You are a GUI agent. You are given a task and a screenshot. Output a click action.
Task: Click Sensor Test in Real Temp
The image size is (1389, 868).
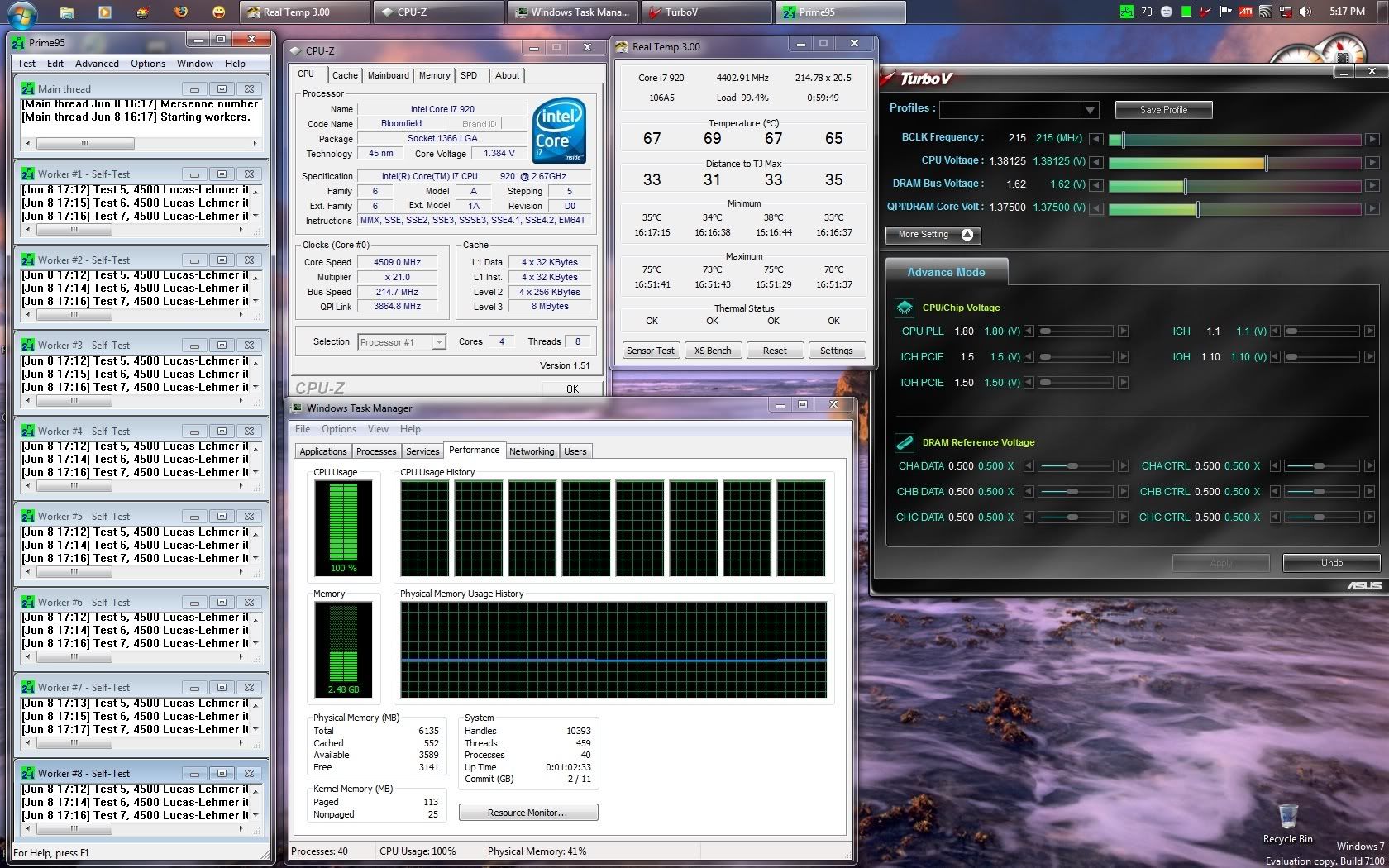coord(650,351)
